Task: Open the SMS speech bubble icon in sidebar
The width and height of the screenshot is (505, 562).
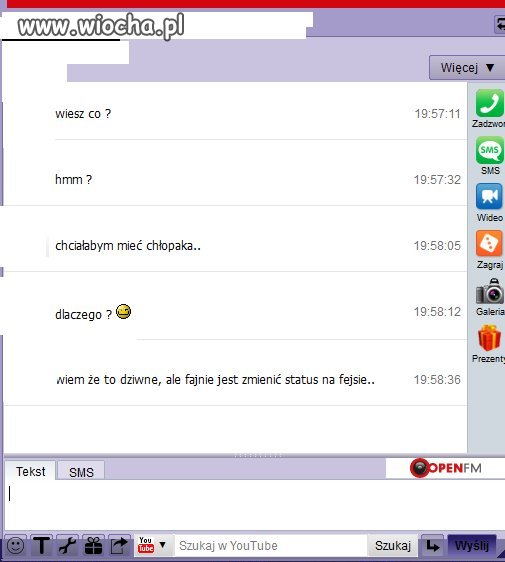Action: click(x=490, y=150)
